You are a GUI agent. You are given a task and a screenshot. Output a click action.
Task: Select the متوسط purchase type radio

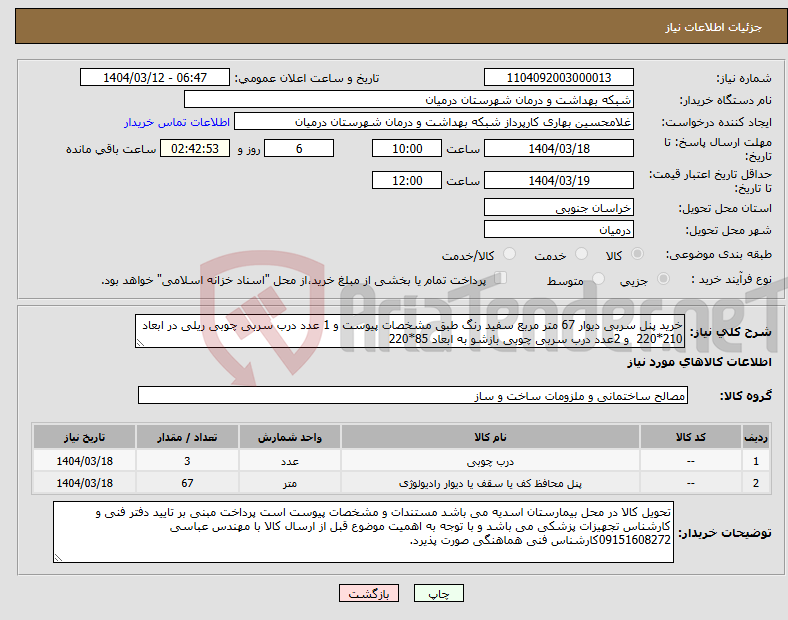click(x=598, y=278)
